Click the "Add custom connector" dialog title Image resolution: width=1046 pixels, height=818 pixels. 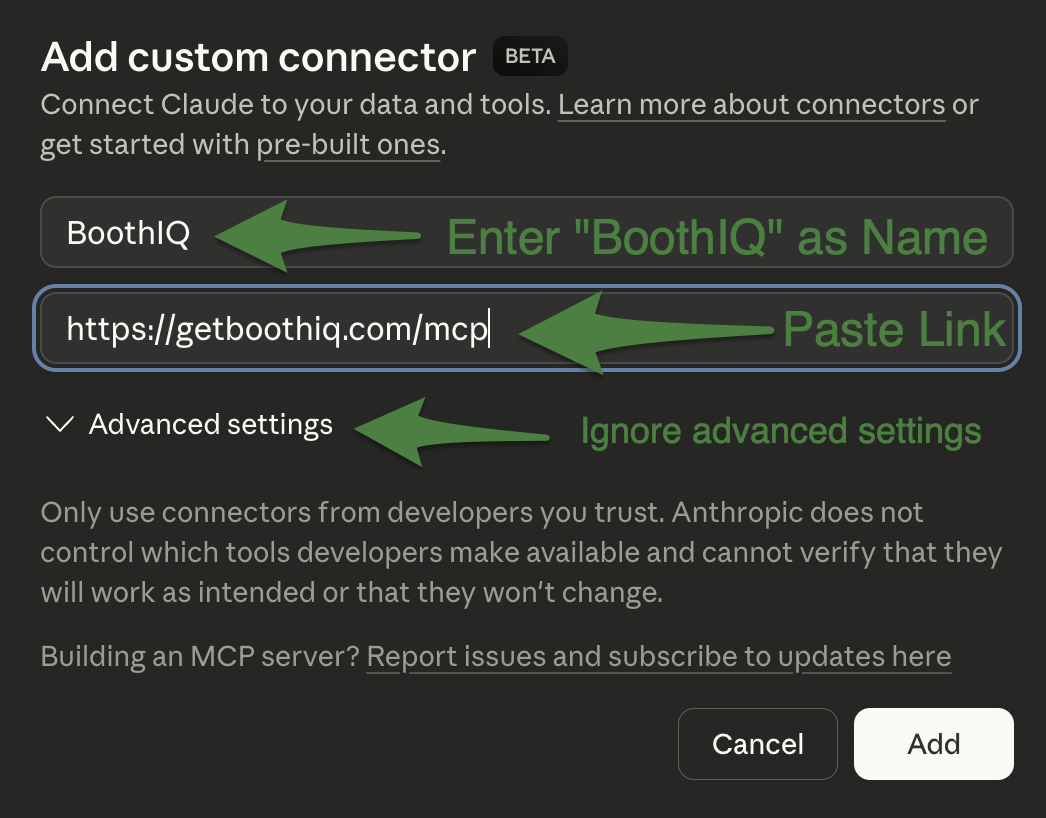click(257, 56)
